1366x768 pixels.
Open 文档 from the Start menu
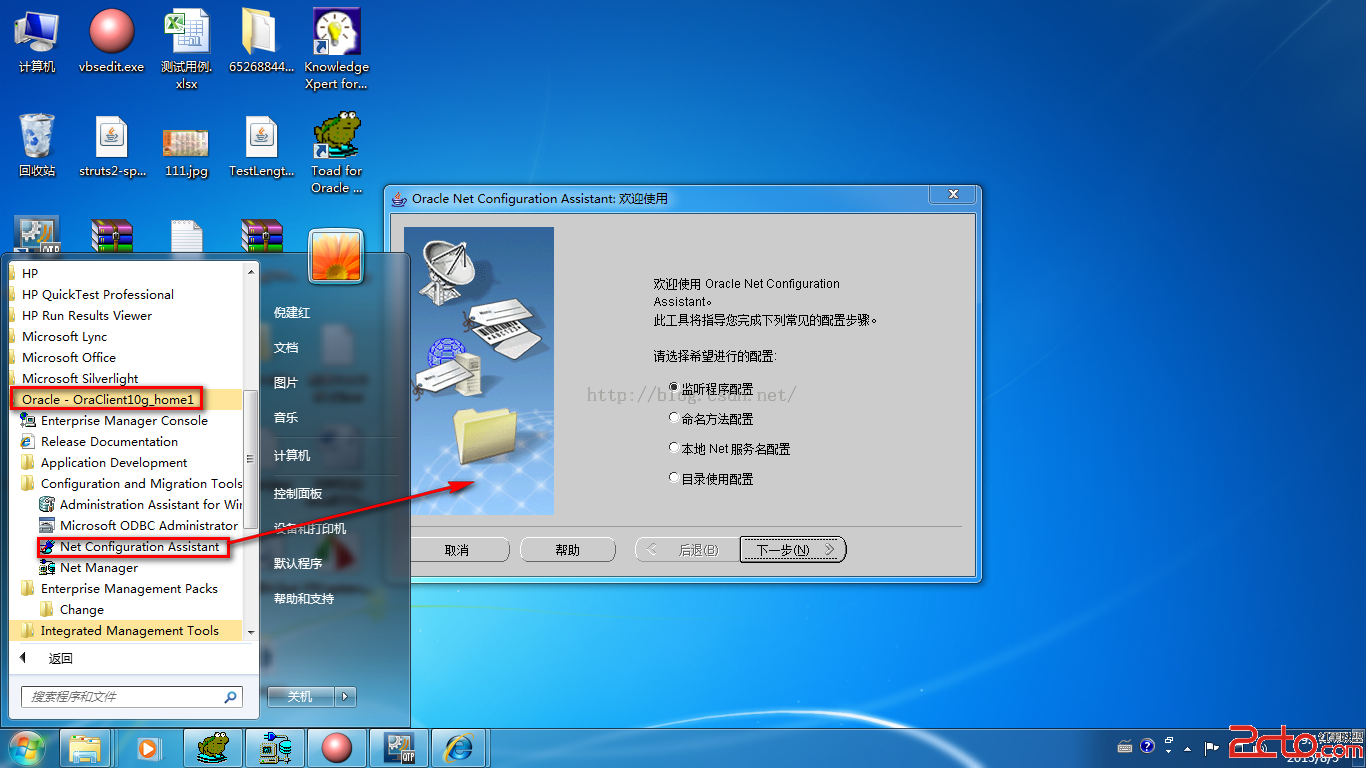click(x=286, y=347)
